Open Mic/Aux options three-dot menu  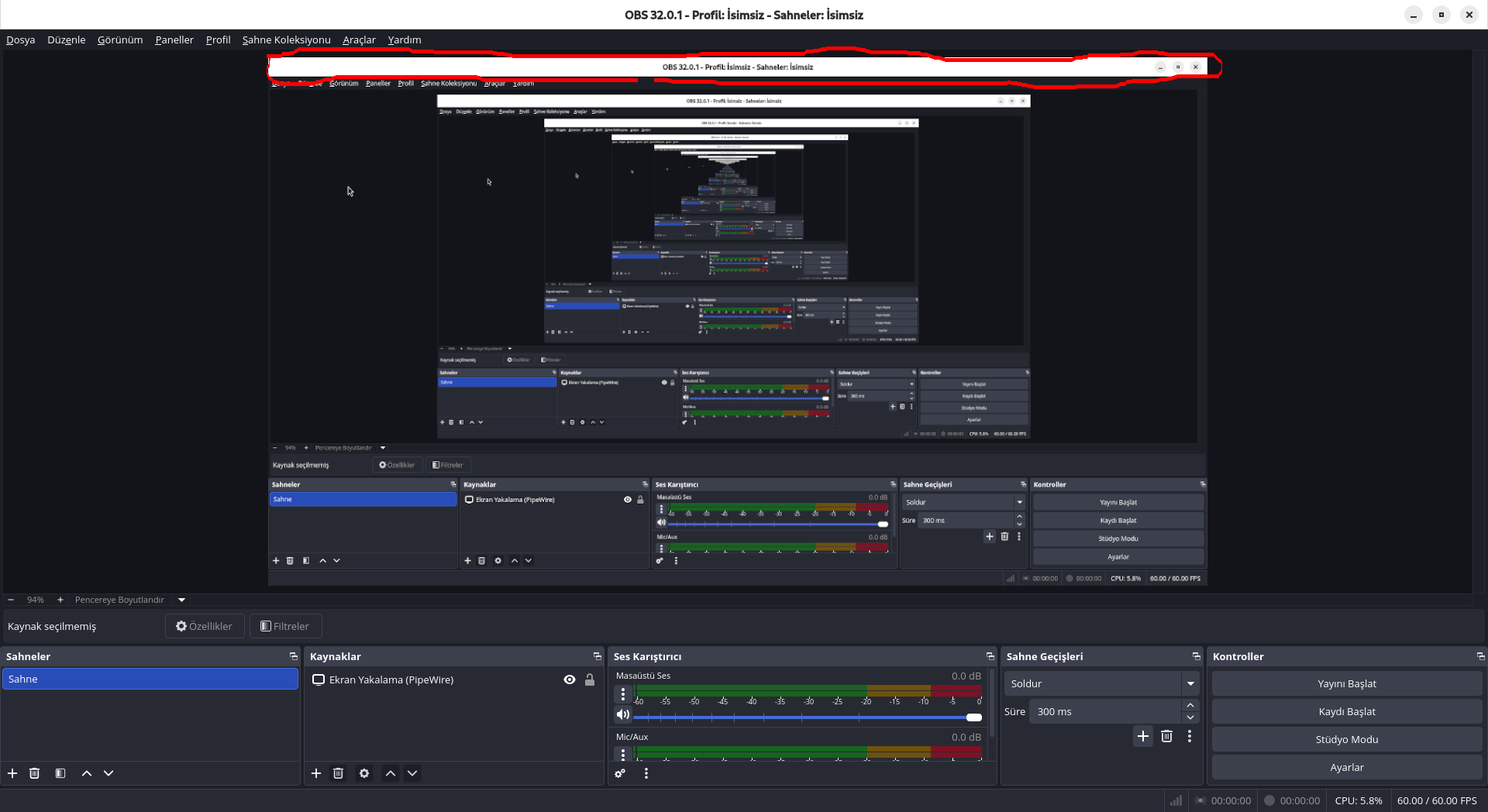coord(622,753)
